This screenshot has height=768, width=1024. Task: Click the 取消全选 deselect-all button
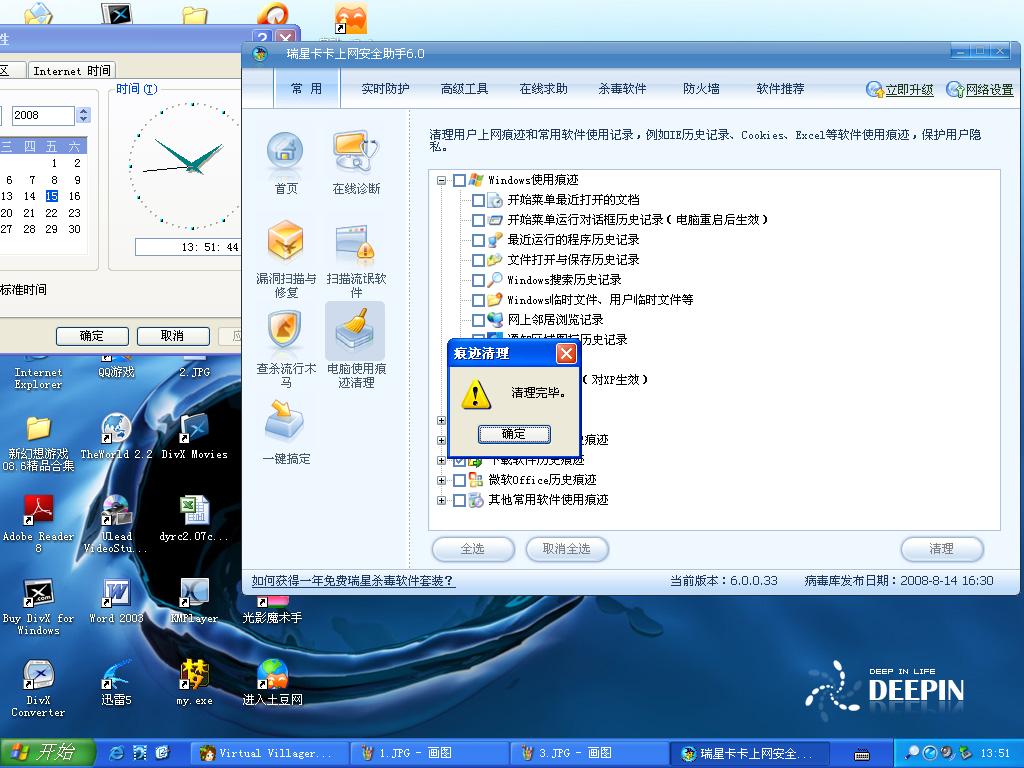(x=567, y=549)
